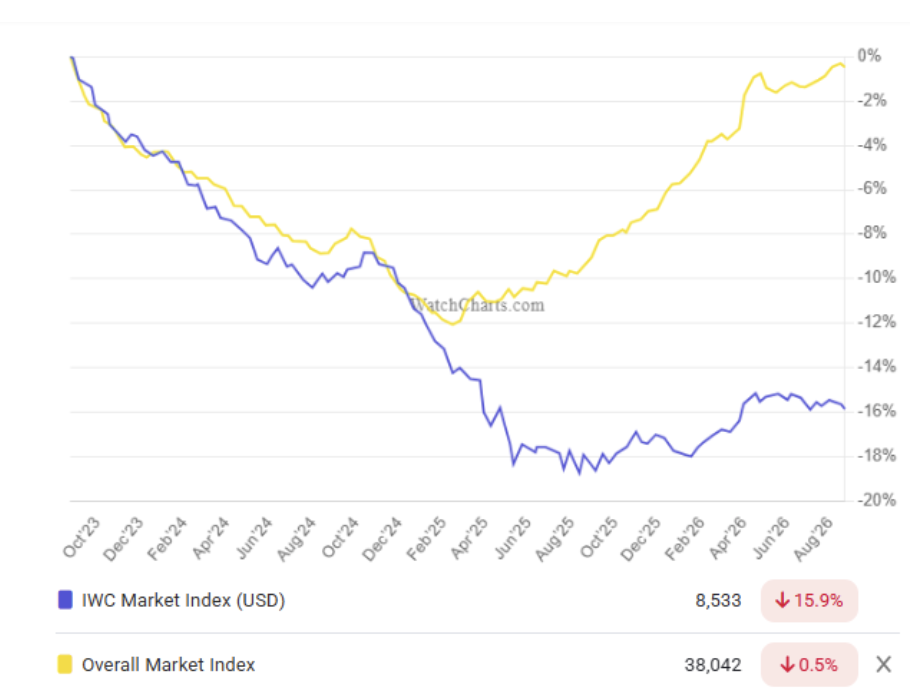
Task: Click the red 0.5% down change badge
Action: pos(809,664)
